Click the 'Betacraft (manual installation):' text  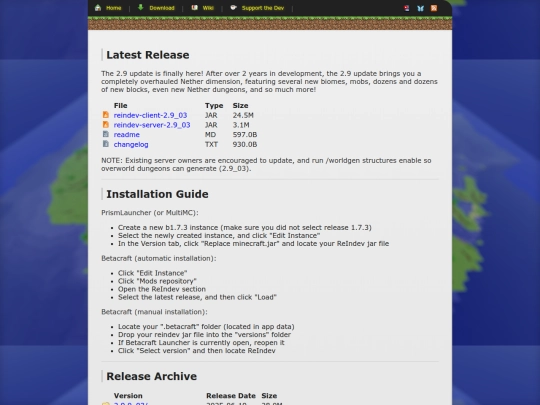pos(154,312)
